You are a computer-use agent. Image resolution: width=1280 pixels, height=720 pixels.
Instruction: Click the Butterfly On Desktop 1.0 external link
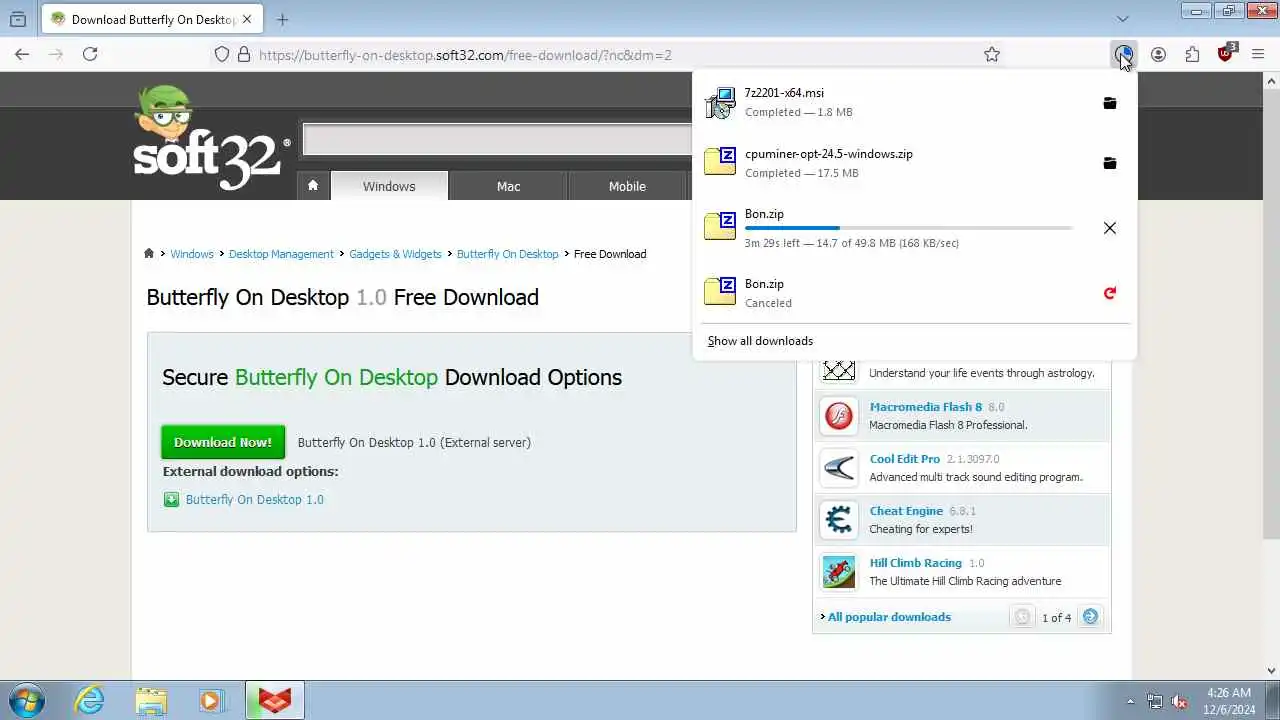[x=255, y=500]
